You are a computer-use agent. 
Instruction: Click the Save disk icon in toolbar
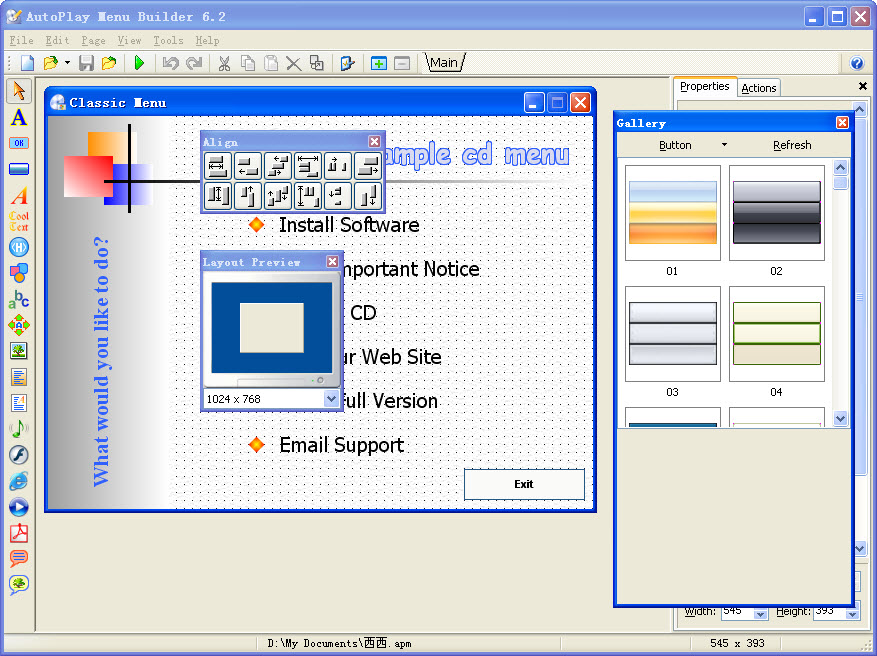tap(86, 63)
